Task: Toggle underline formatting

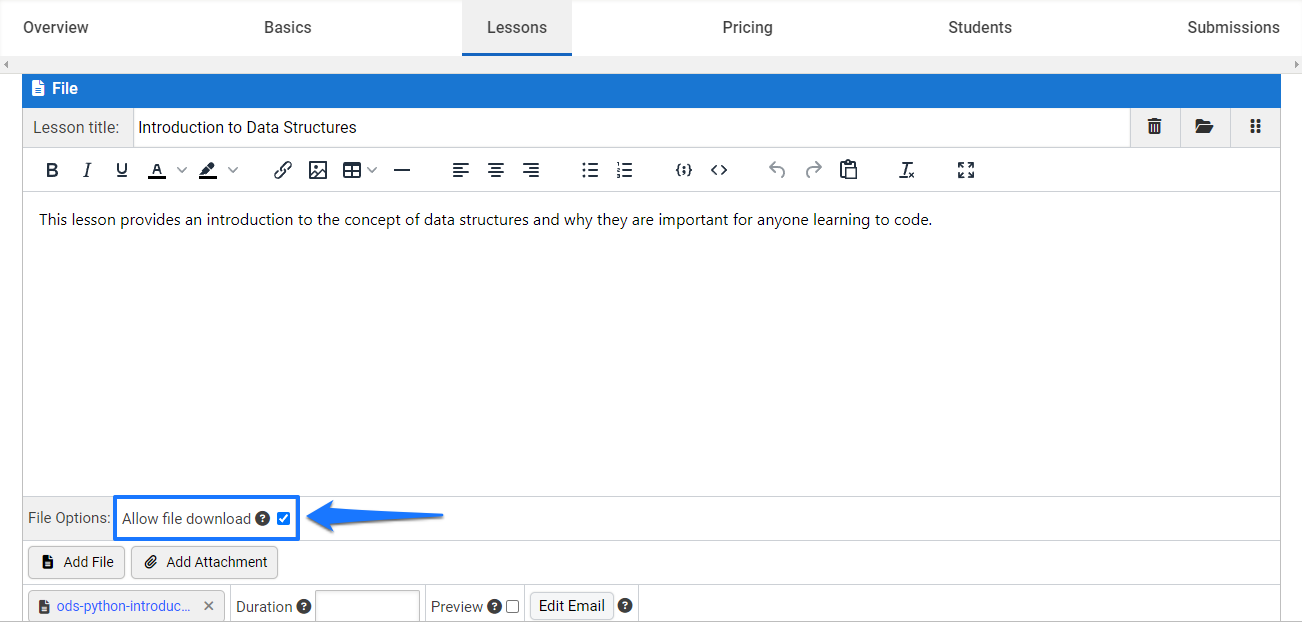Action: [122, 170]
